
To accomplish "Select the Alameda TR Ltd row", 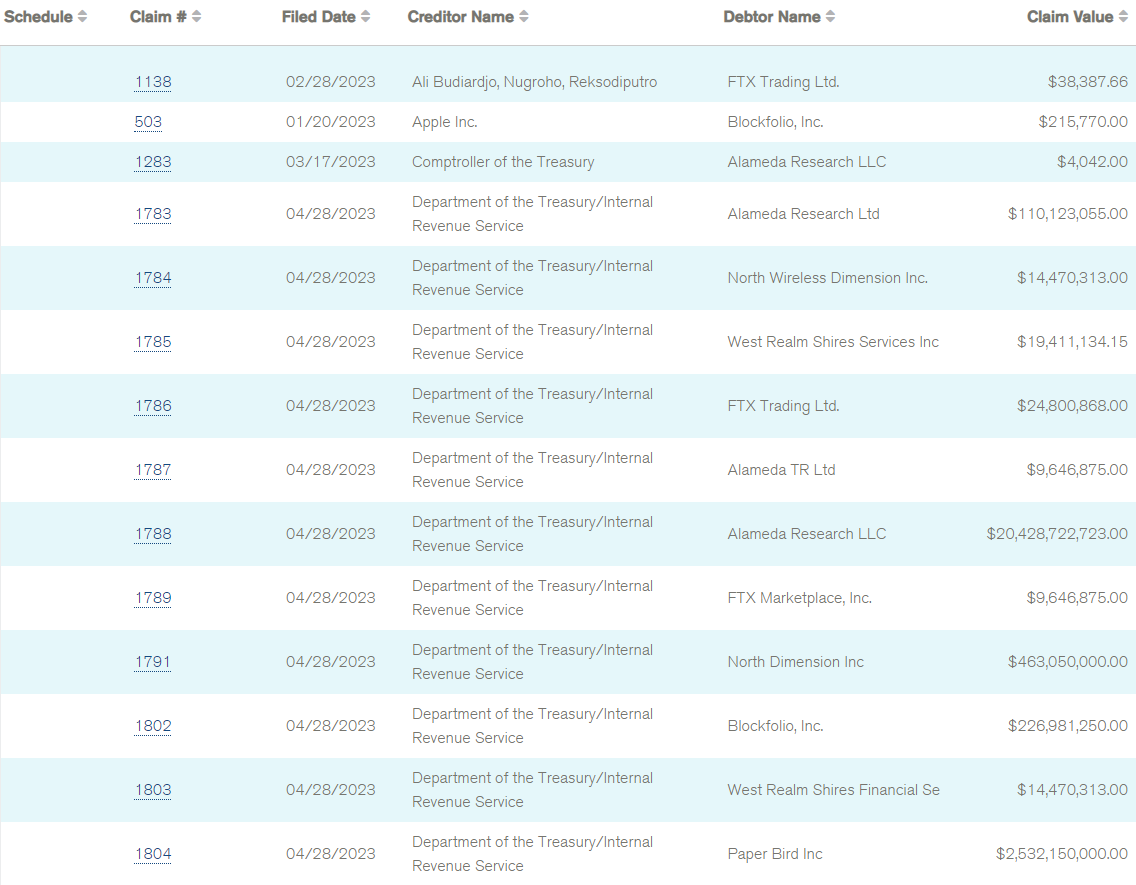I will click(781, 470).
